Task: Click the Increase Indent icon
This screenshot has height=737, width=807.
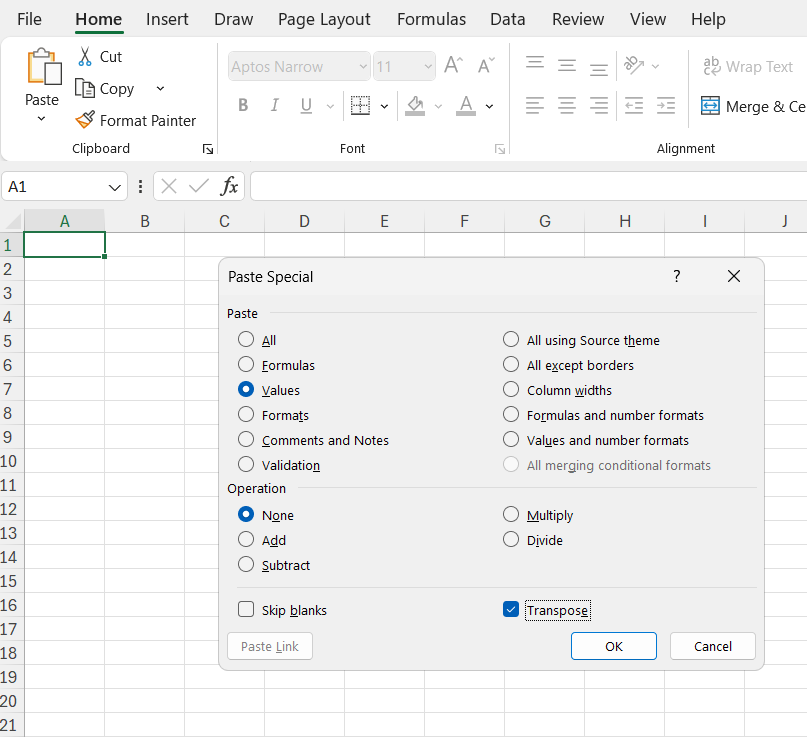Action: click(x=665, y=106)
